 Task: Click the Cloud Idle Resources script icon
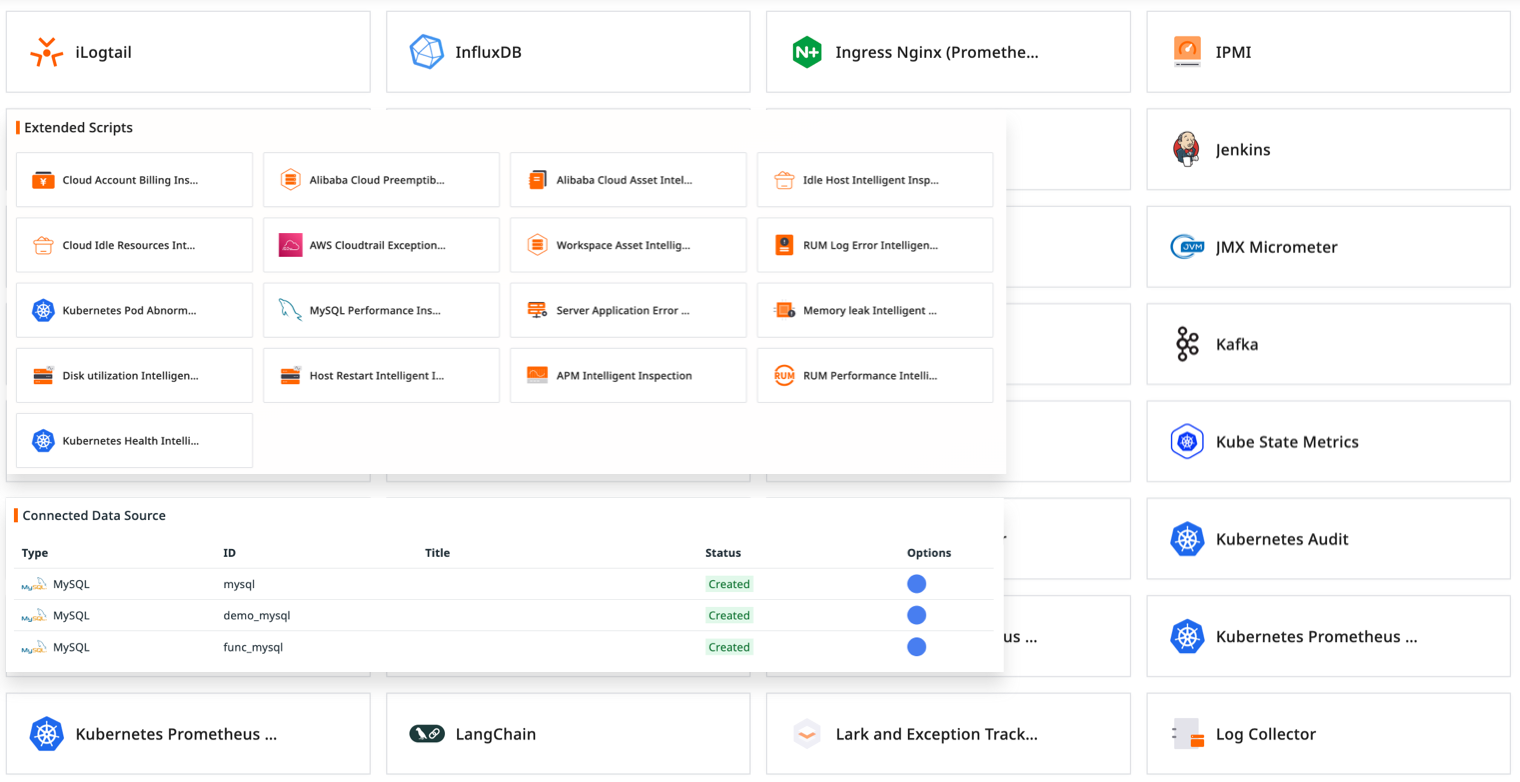click(43, 245)
